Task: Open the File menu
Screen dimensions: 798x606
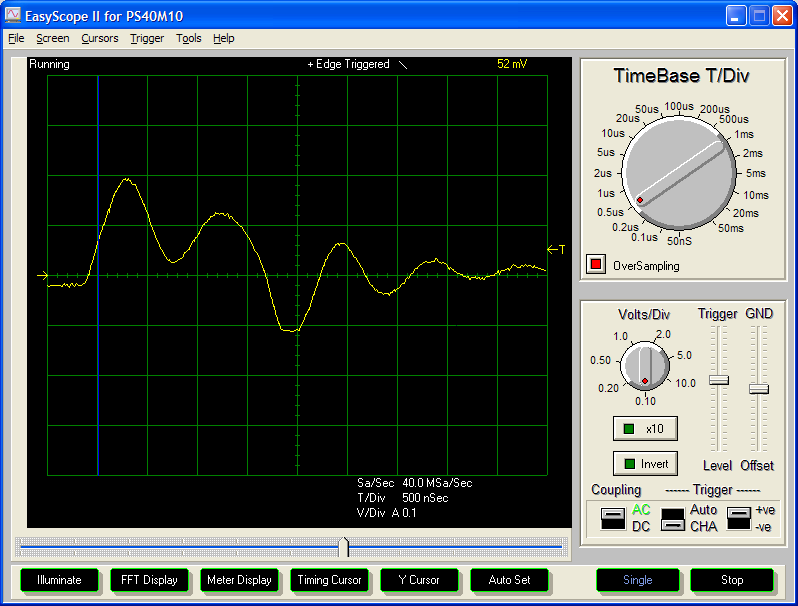Action: click(x=16, y=38)
